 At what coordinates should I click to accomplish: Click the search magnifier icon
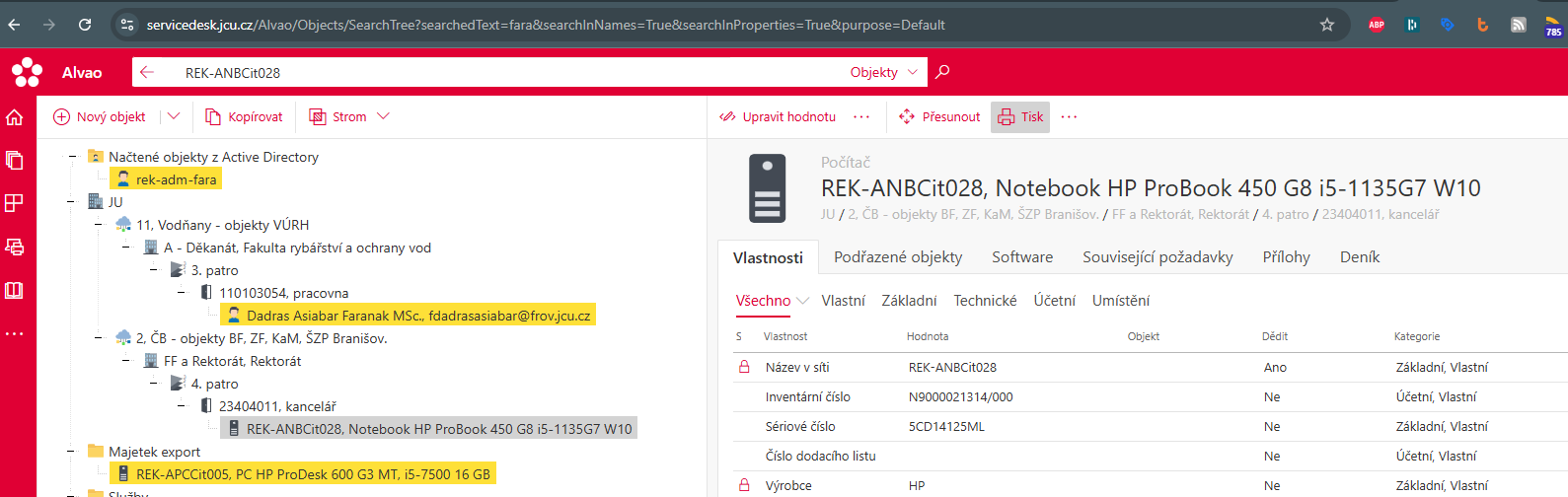(x=942, y=72)
